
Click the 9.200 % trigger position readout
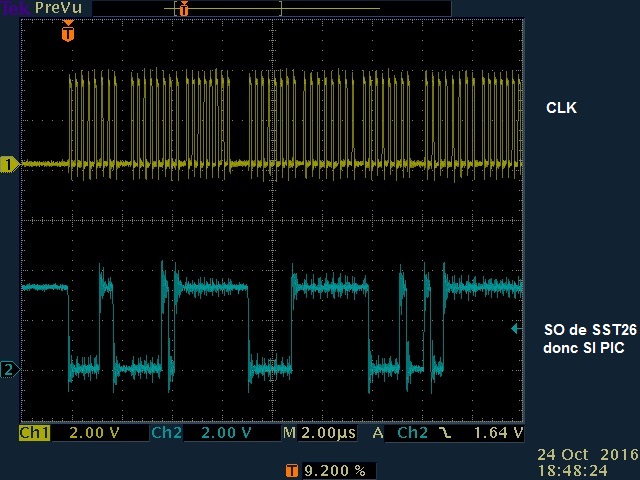(x=335, y=471)
